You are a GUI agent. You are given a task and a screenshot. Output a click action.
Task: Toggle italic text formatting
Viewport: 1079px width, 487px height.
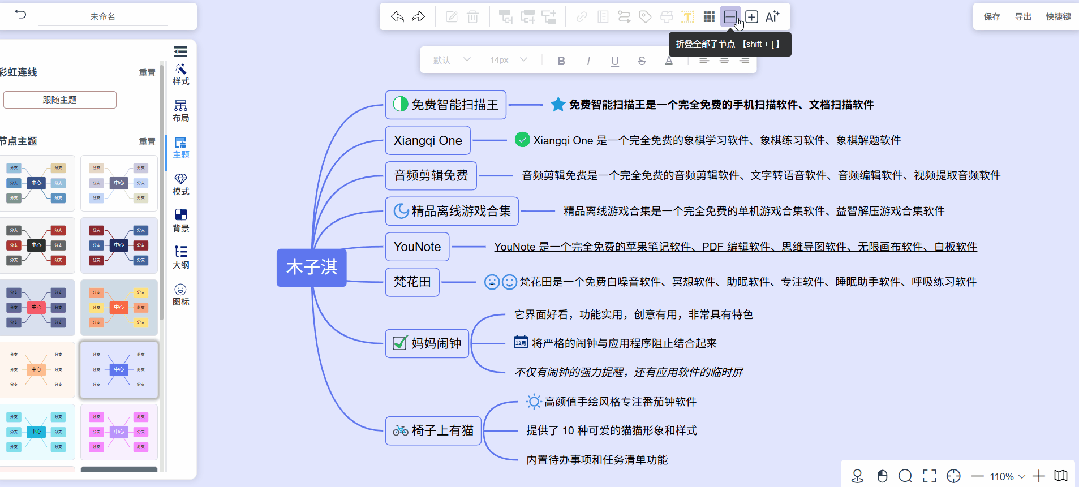pyautogui.click(x=588, y=61)
